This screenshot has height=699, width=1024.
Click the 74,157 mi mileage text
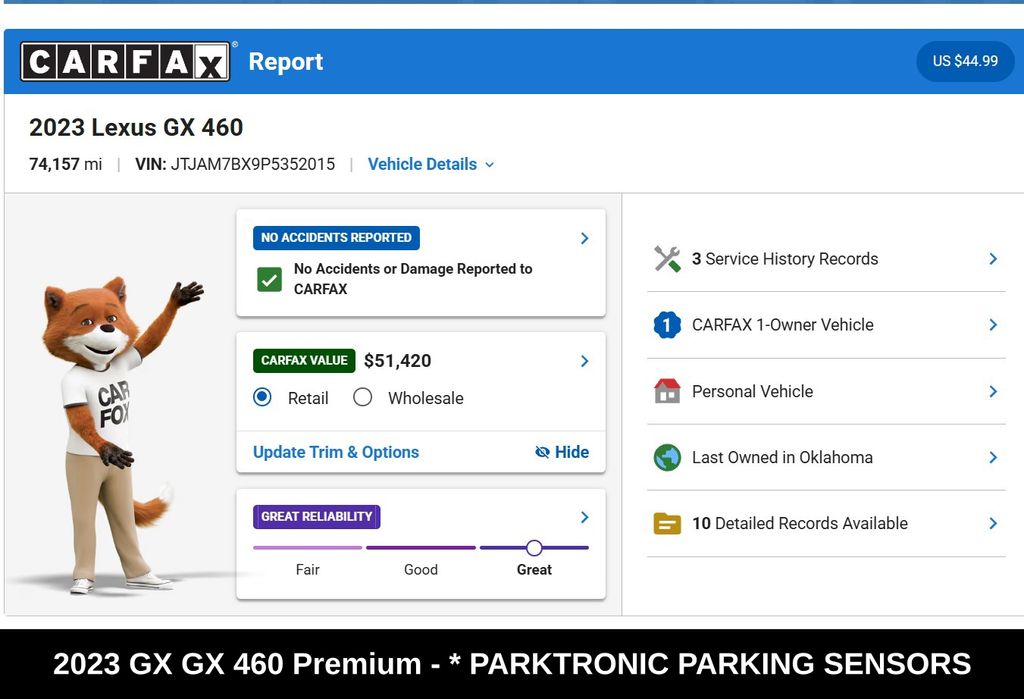65,164
